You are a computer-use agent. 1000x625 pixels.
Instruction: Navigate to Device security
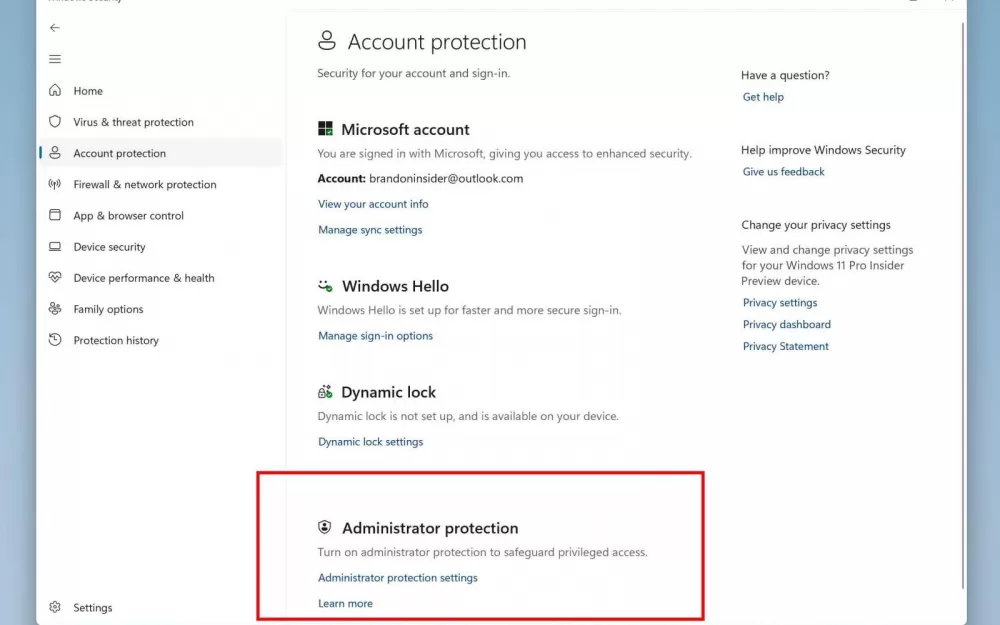tap(109, 247)
